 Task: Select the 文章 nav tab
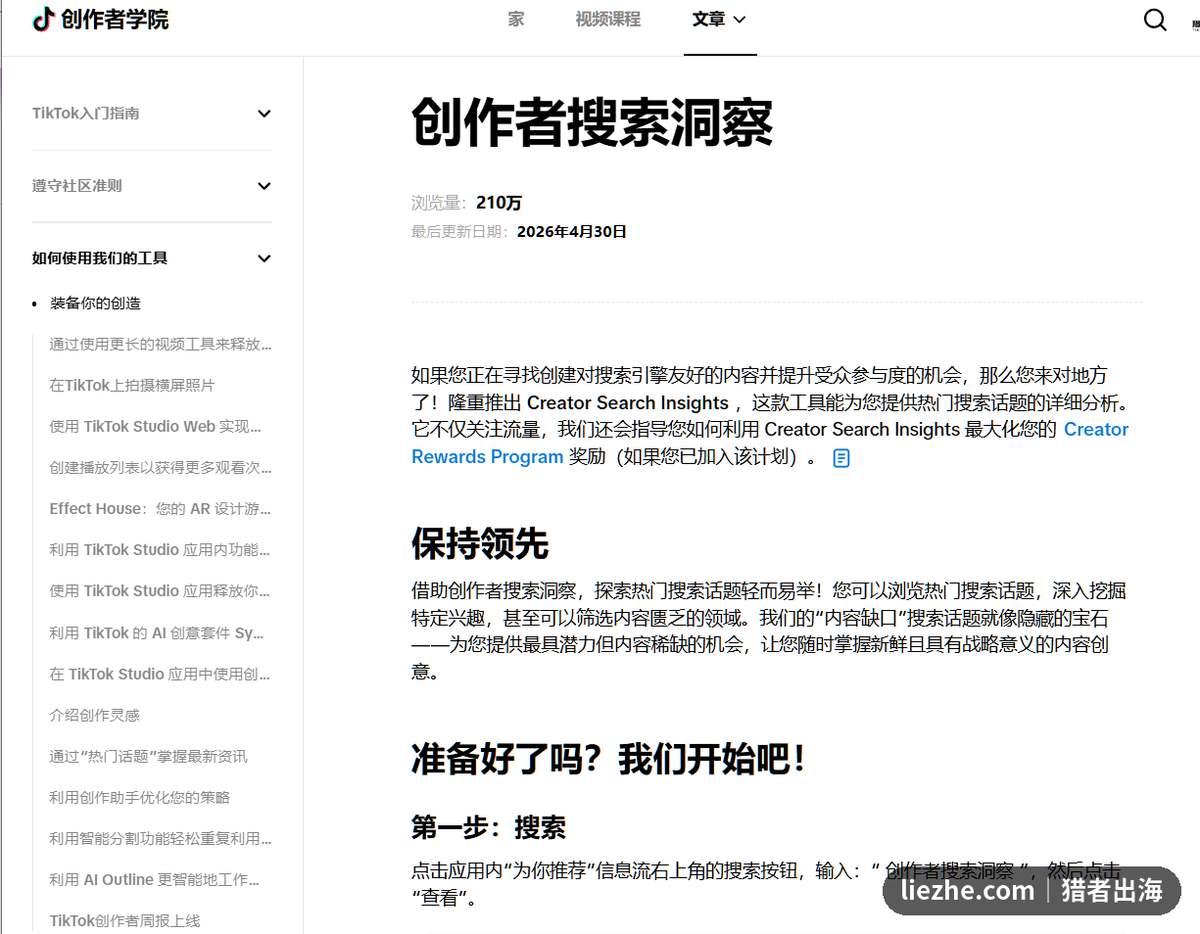[x=708, y=19]
